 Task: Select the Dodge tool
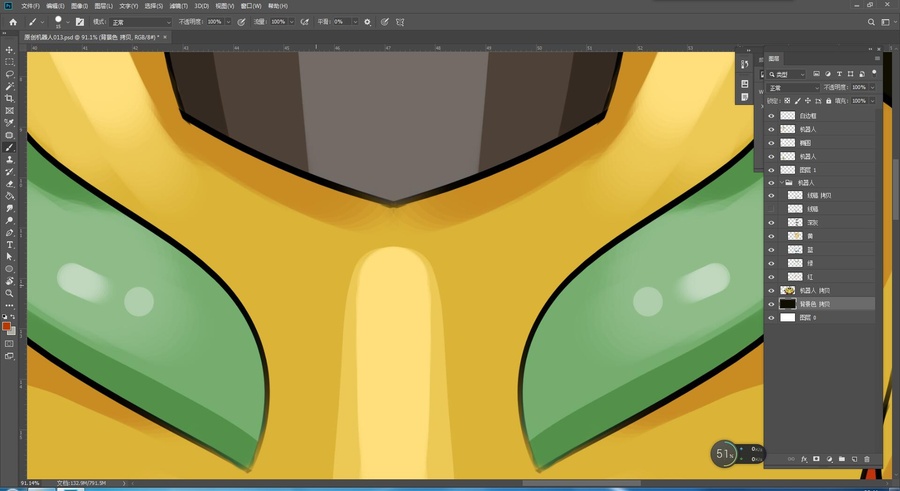pos(9,221)
